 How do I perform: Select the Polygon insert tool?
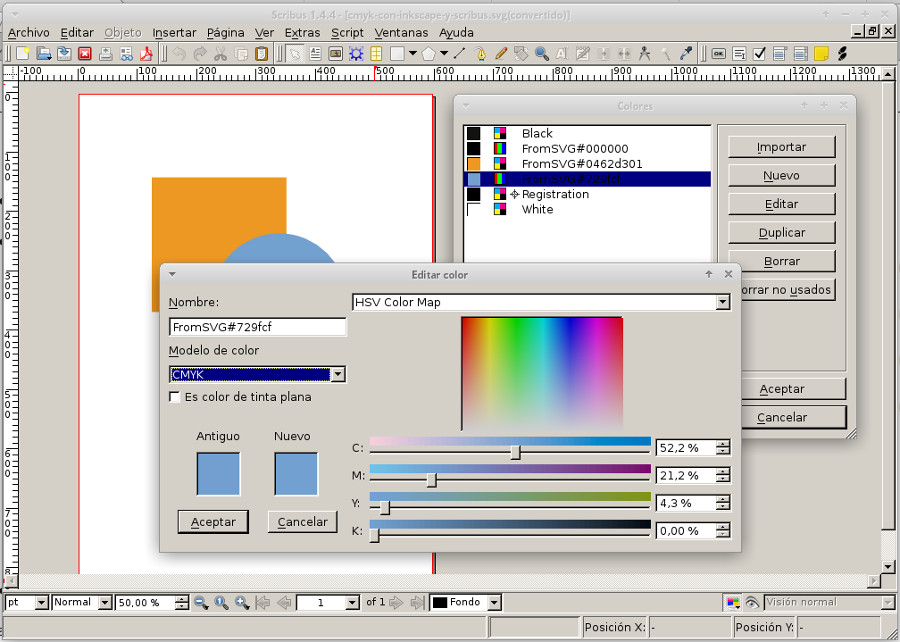(x=429, y=54)
